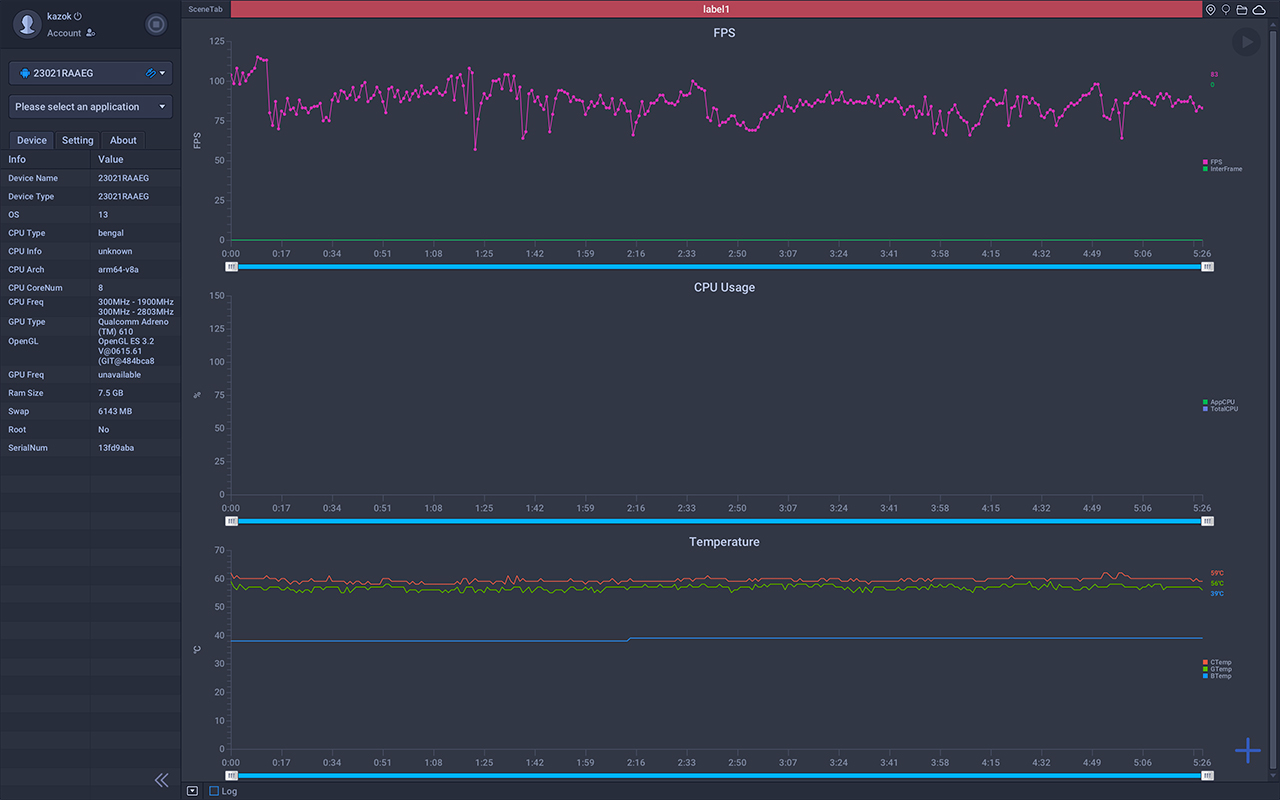1280x800 pixels.
Task: Click the blue link connection icon
Action: pyautogui.click(x=150, y=73)
